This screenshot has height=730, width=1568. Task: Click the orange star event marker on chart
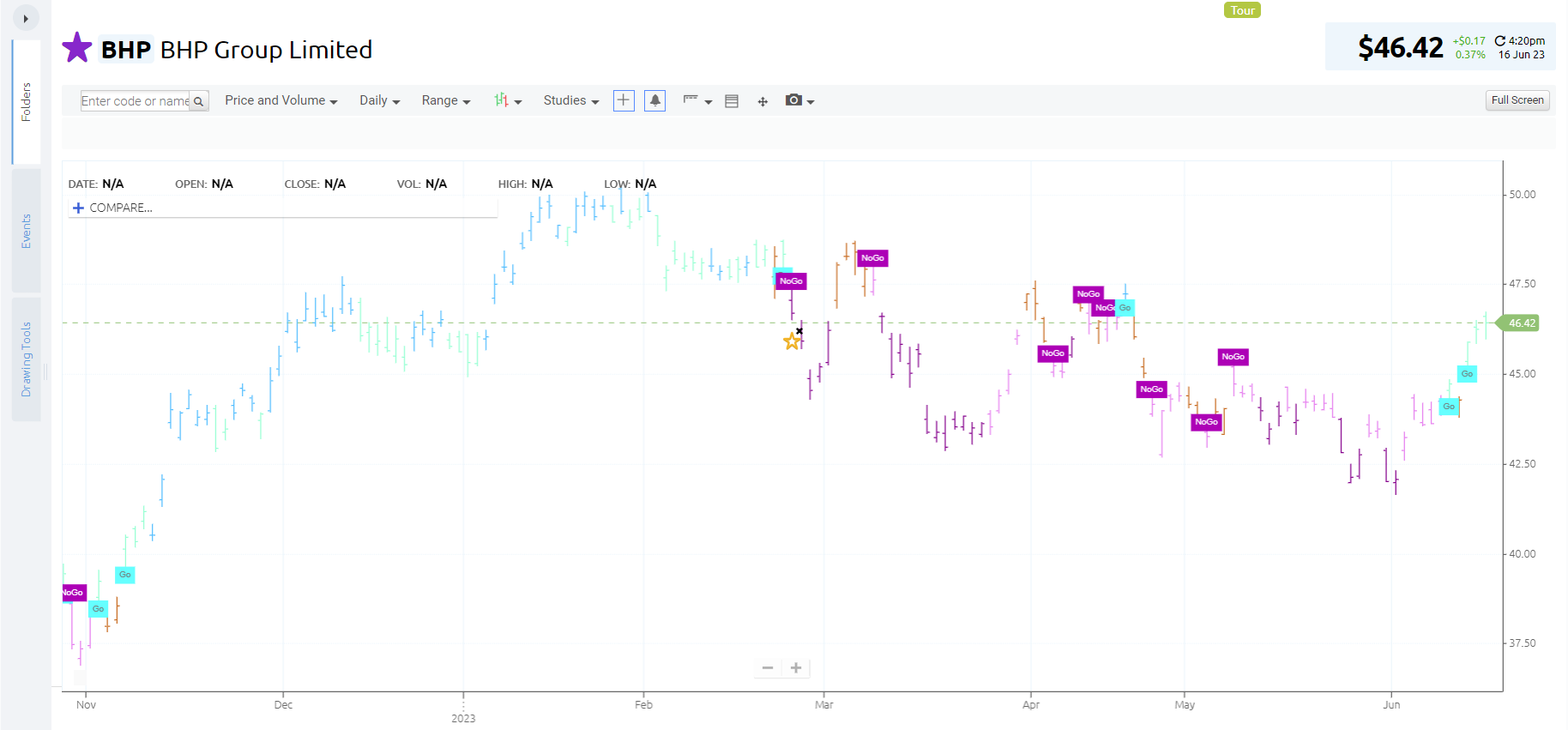point(792,341)
